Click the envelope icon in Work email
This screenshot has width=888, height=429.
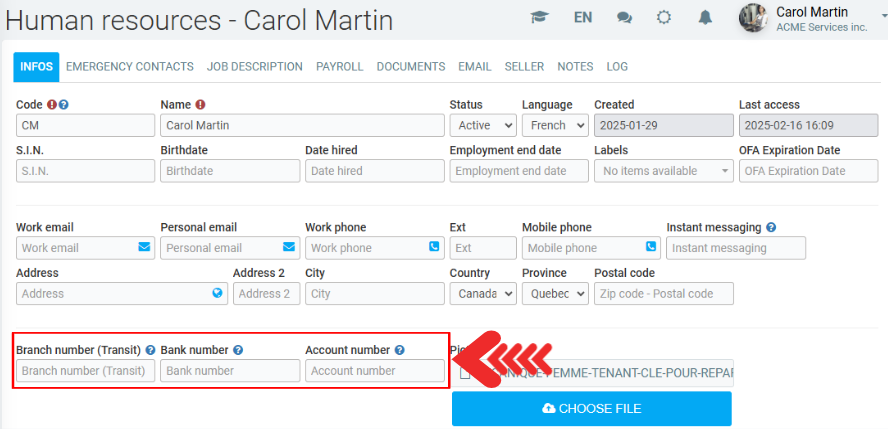click(x=144, y=247)
